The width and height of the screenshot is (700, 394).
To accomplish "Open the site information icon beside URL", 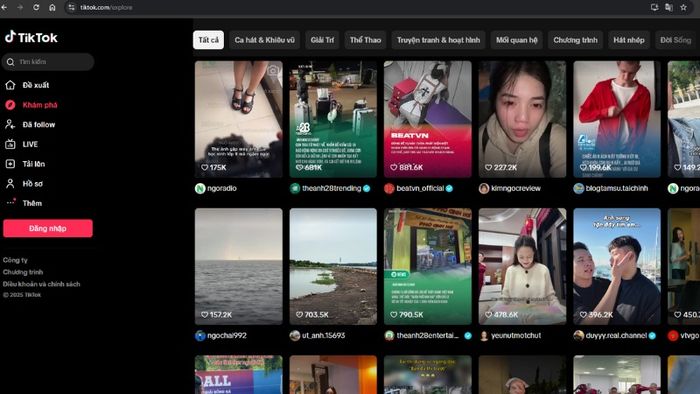I will tap(71, 7).
